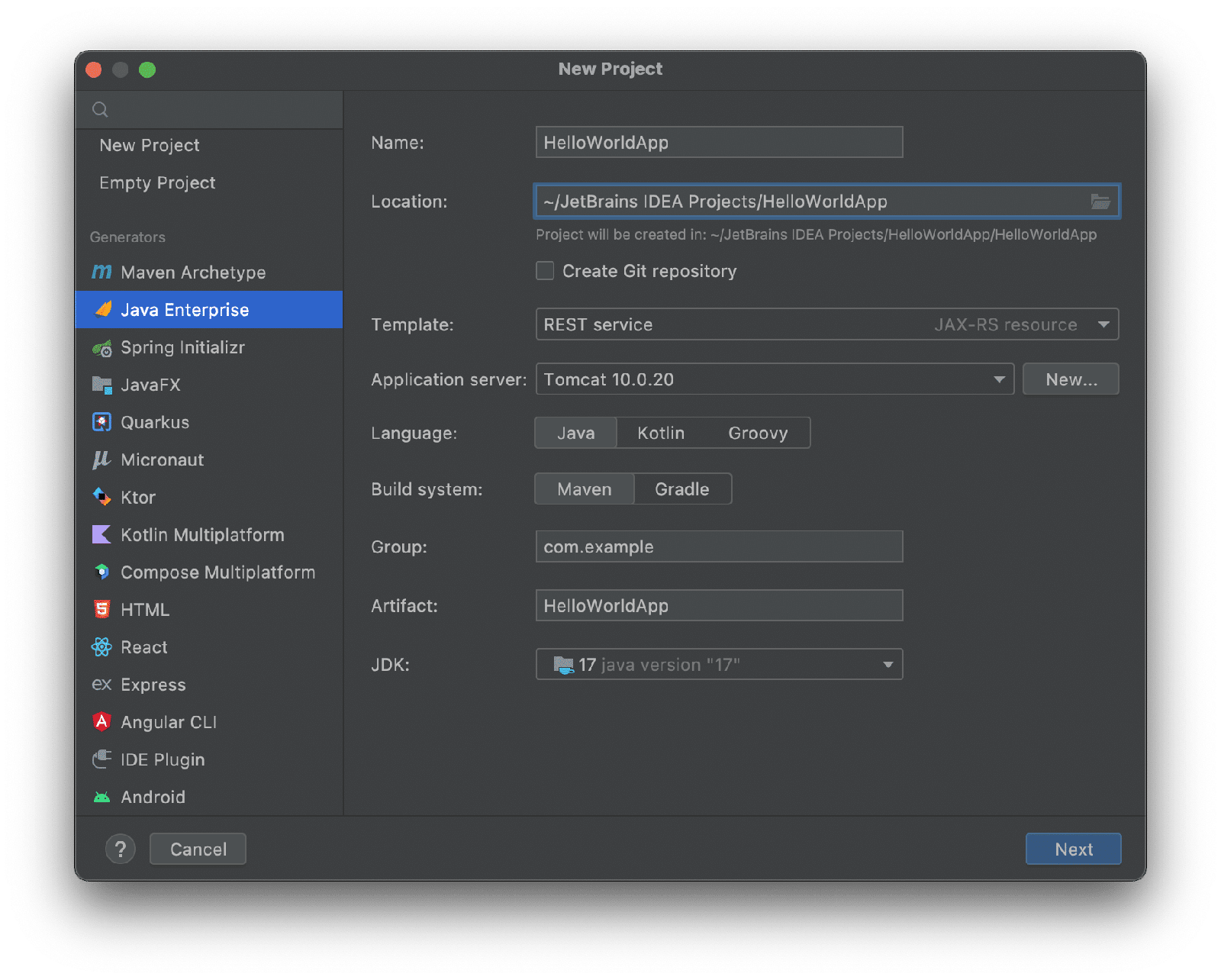Add a new application server with New...
Viewport: 1221px width, 980px height.
[x=1071, y=379]
